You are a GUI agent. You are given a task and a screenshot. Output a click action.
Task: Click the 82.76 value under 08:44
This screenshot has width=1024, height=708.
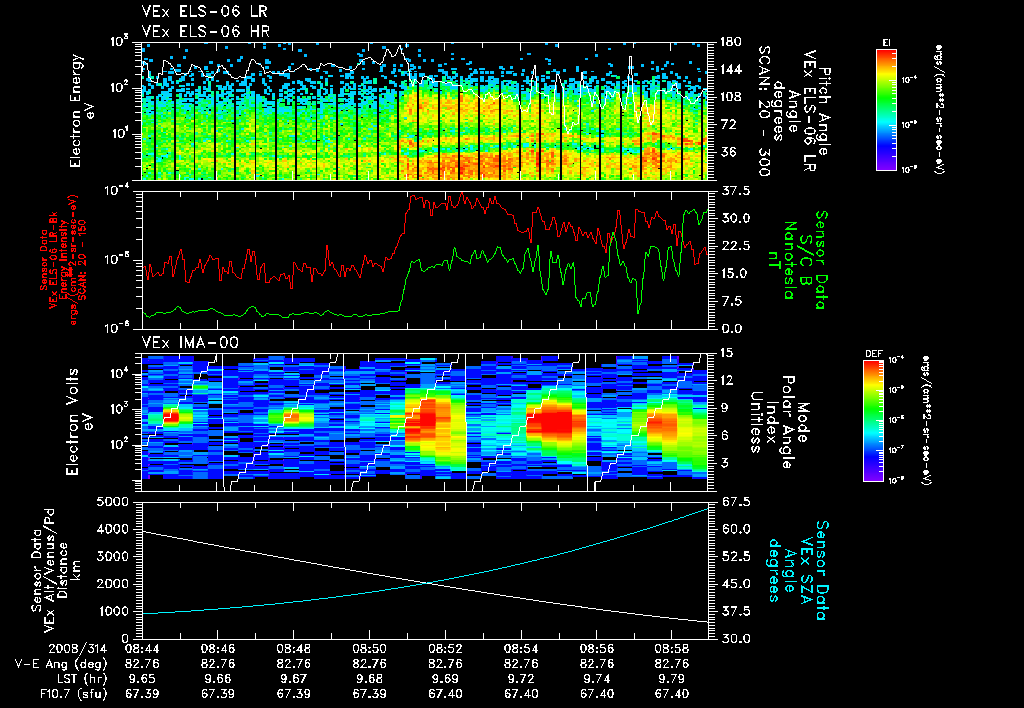(x=142, y=664)
